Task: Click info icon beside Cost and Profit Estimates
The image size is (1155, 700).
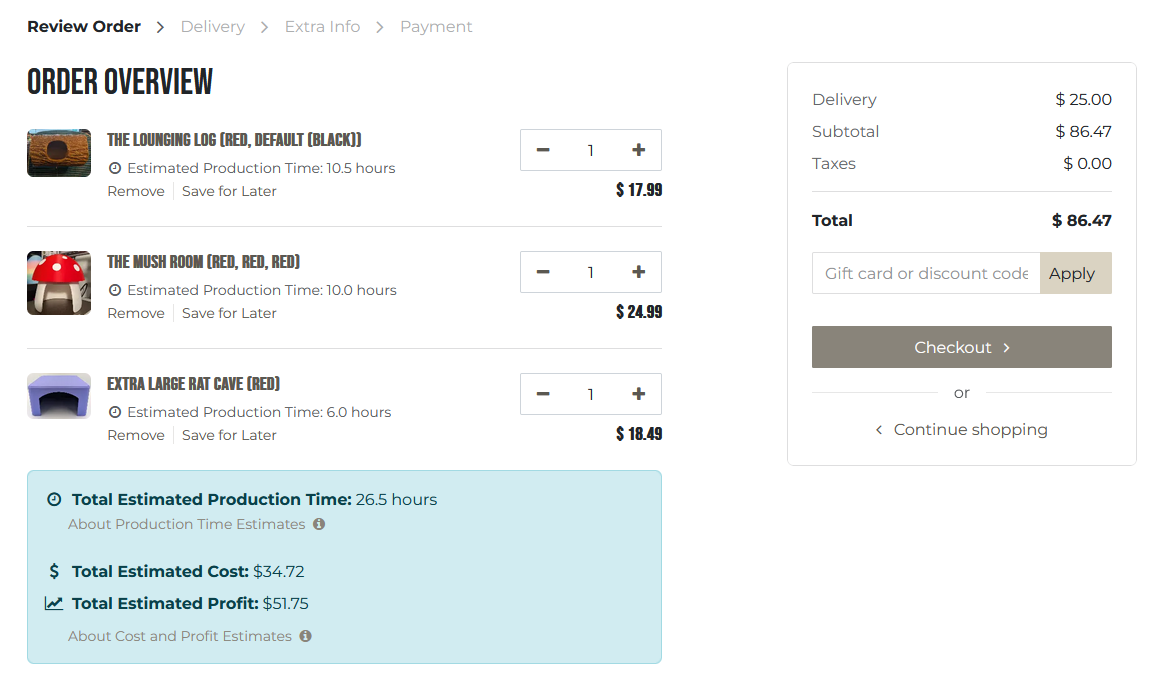Action: (x=306, y=636)
